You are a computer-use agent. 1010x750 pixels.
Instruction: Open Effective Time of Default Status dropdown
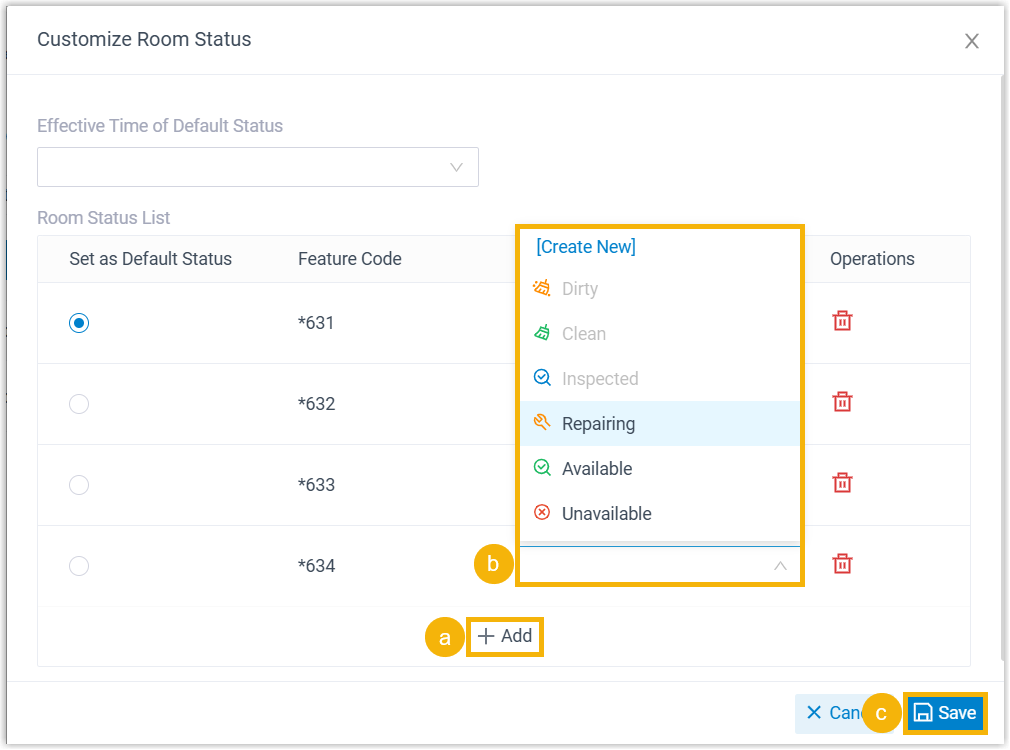click(257, 167)
